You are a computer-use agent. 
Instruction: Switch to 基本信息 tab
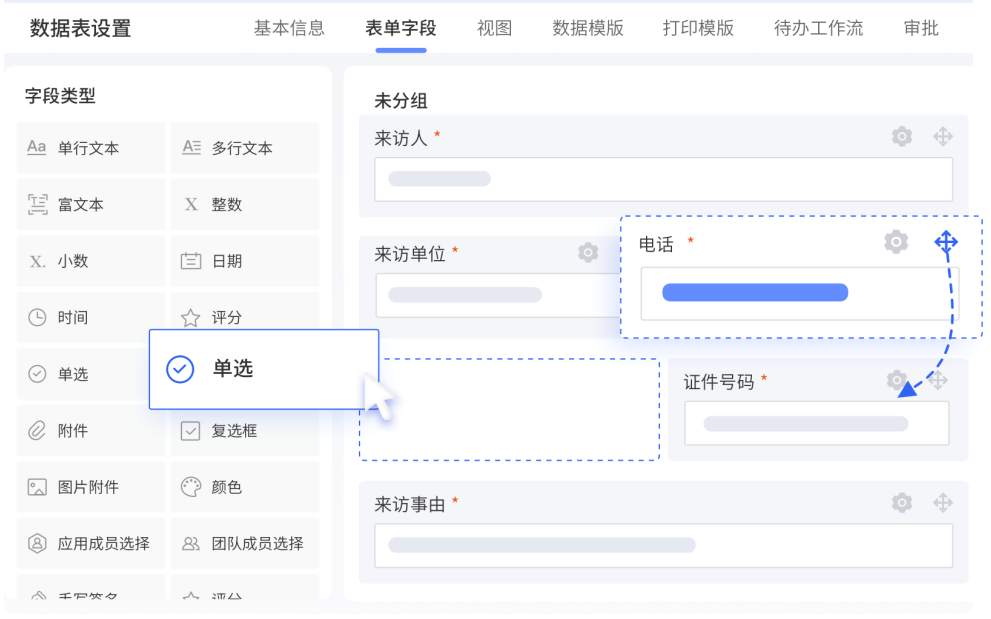point(289,28)
